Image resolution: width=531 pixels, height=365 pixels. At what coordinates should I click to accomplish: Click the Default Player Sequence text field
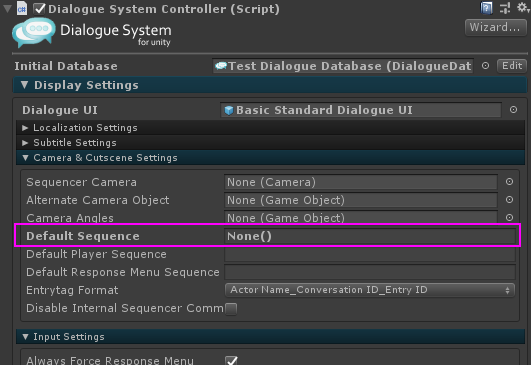click(x=370, y=254)
